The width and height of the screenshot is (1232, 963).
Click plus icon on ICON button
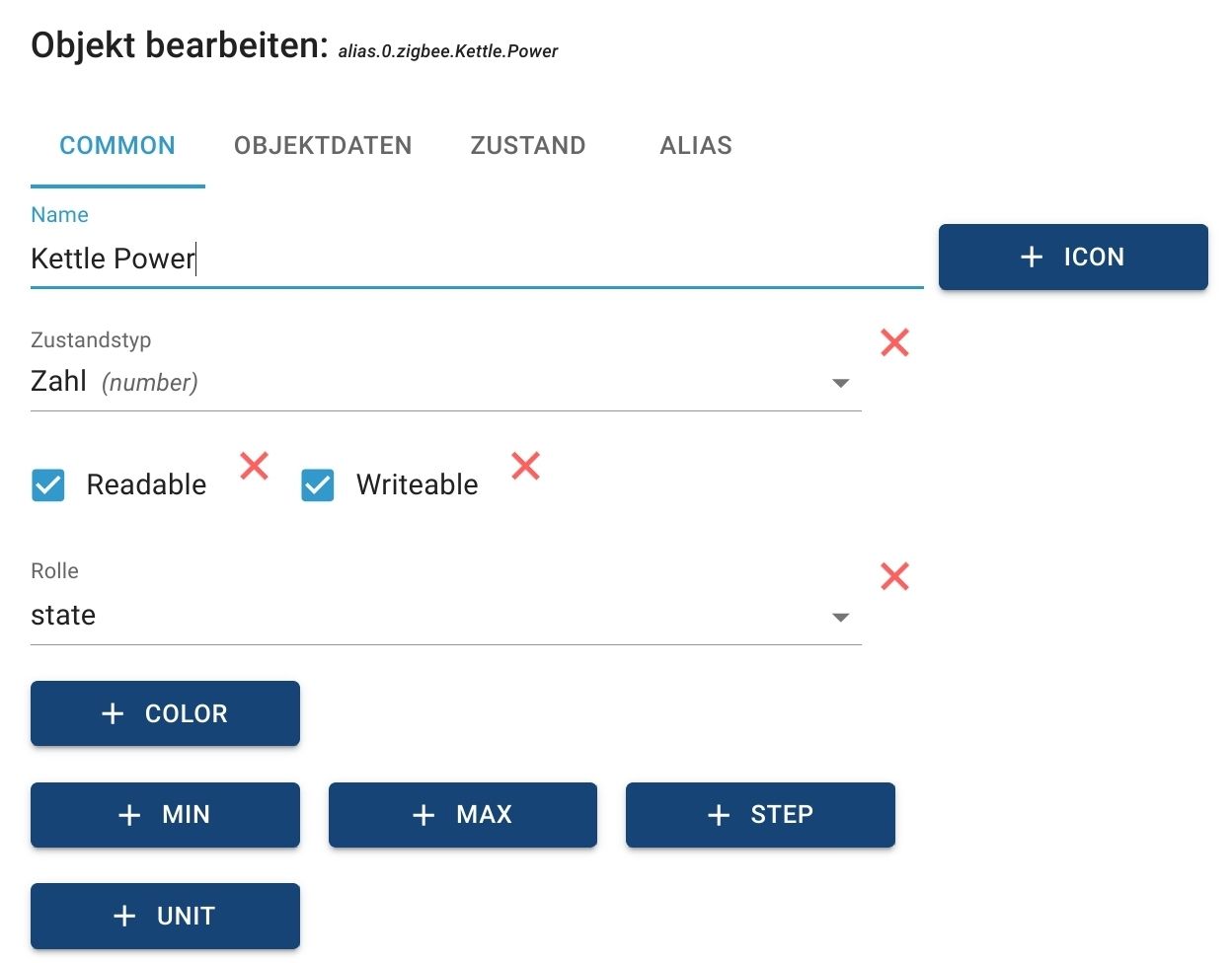pyautogui.click(x=1032, y=257)
